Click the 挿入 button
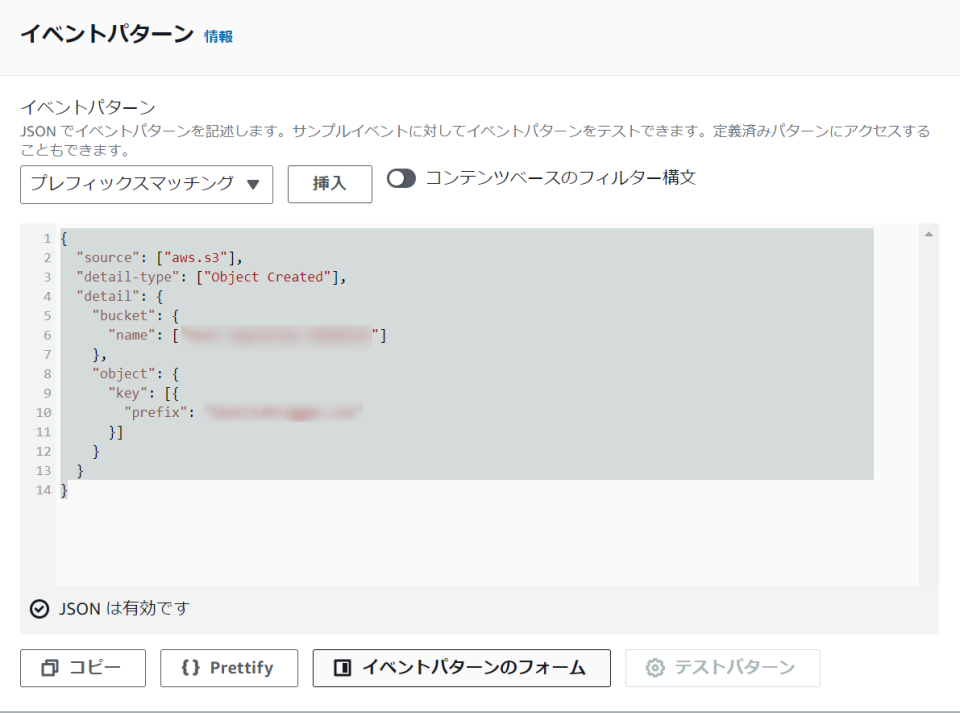 pyautogui.click(x=329, y=184)
